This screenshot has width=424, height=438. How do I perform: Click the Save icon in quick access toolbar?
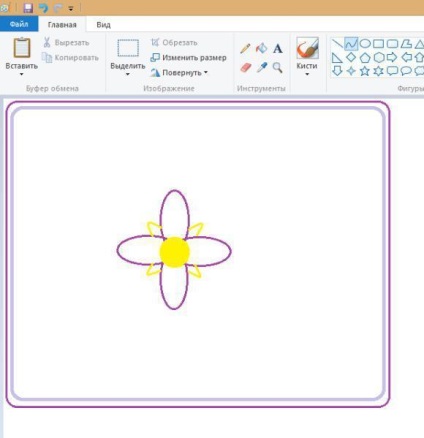click(x=28, y=8)
